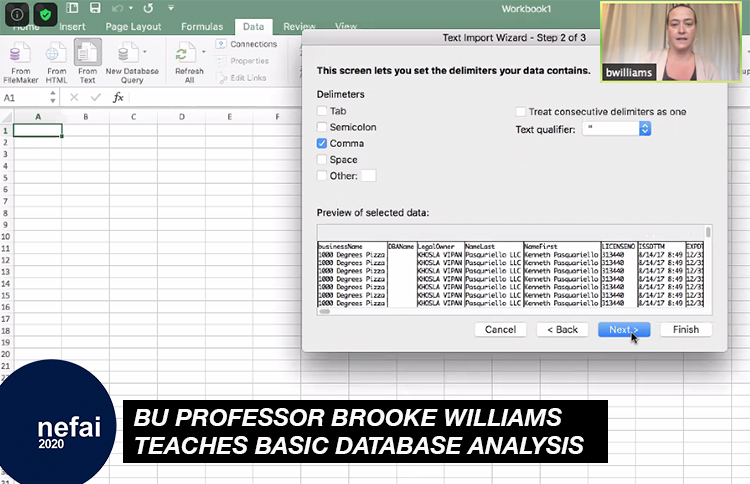
Task: Check the Semicolon delimiter option
Action: point(322,127)
